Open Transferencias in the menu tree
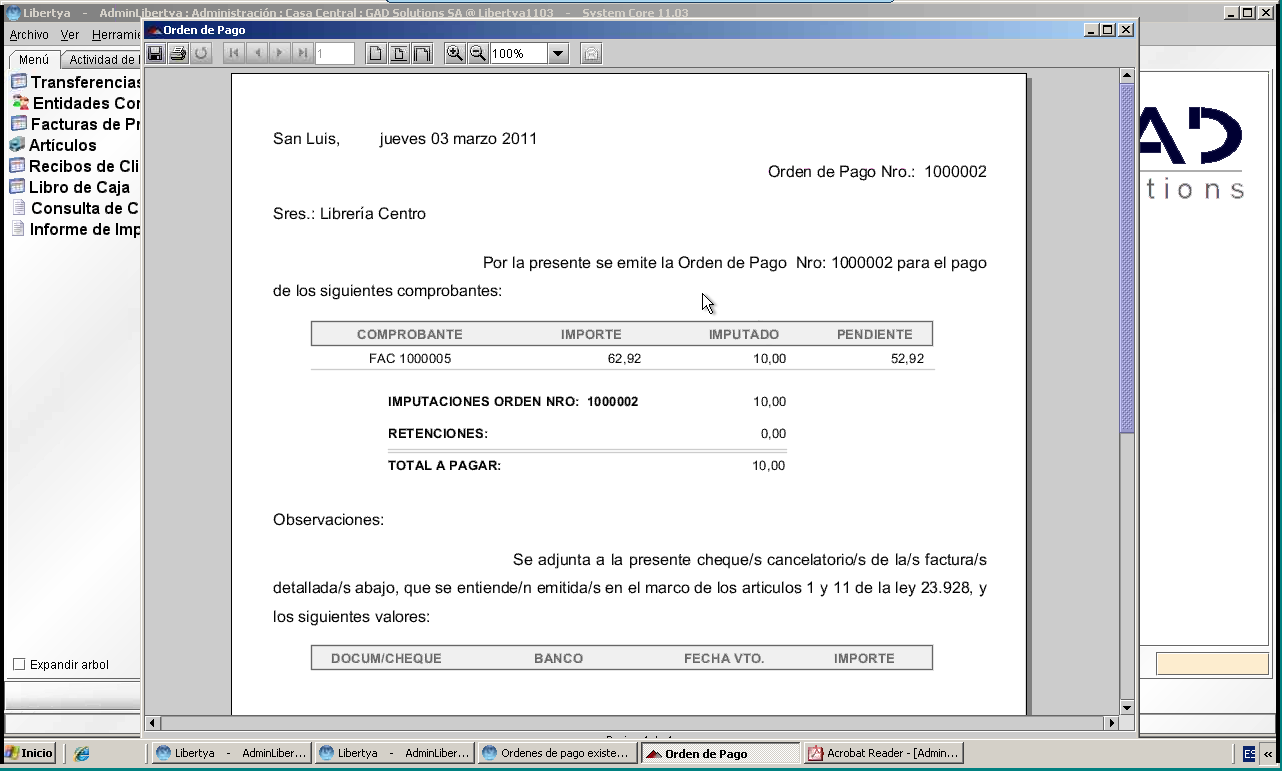Screen dimensions: 1282x771 tap(76, 82)
